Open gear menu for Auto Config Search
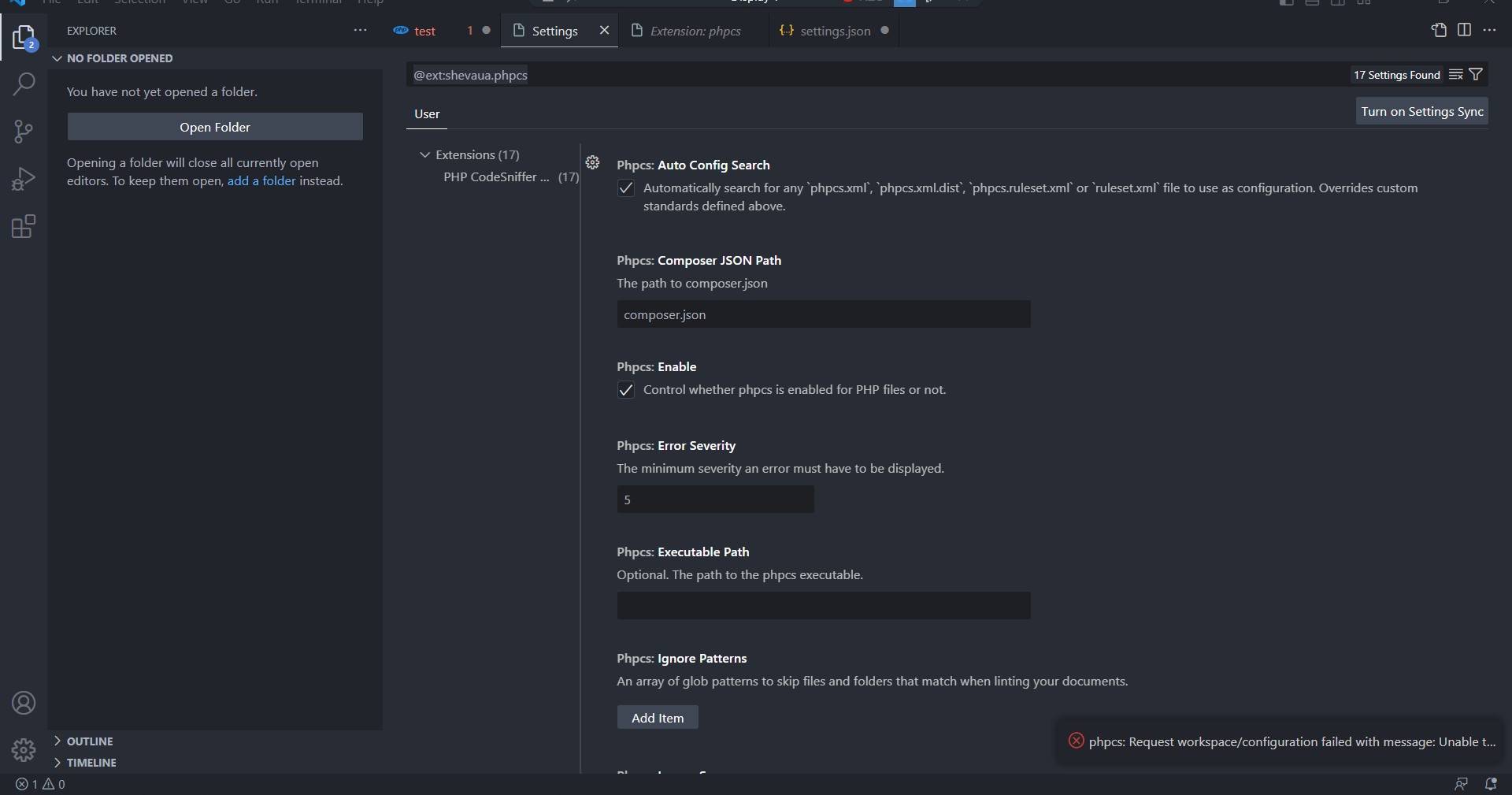Image resolution: width=1512 pixels, height=795 pixels. [x=593, y=162]
